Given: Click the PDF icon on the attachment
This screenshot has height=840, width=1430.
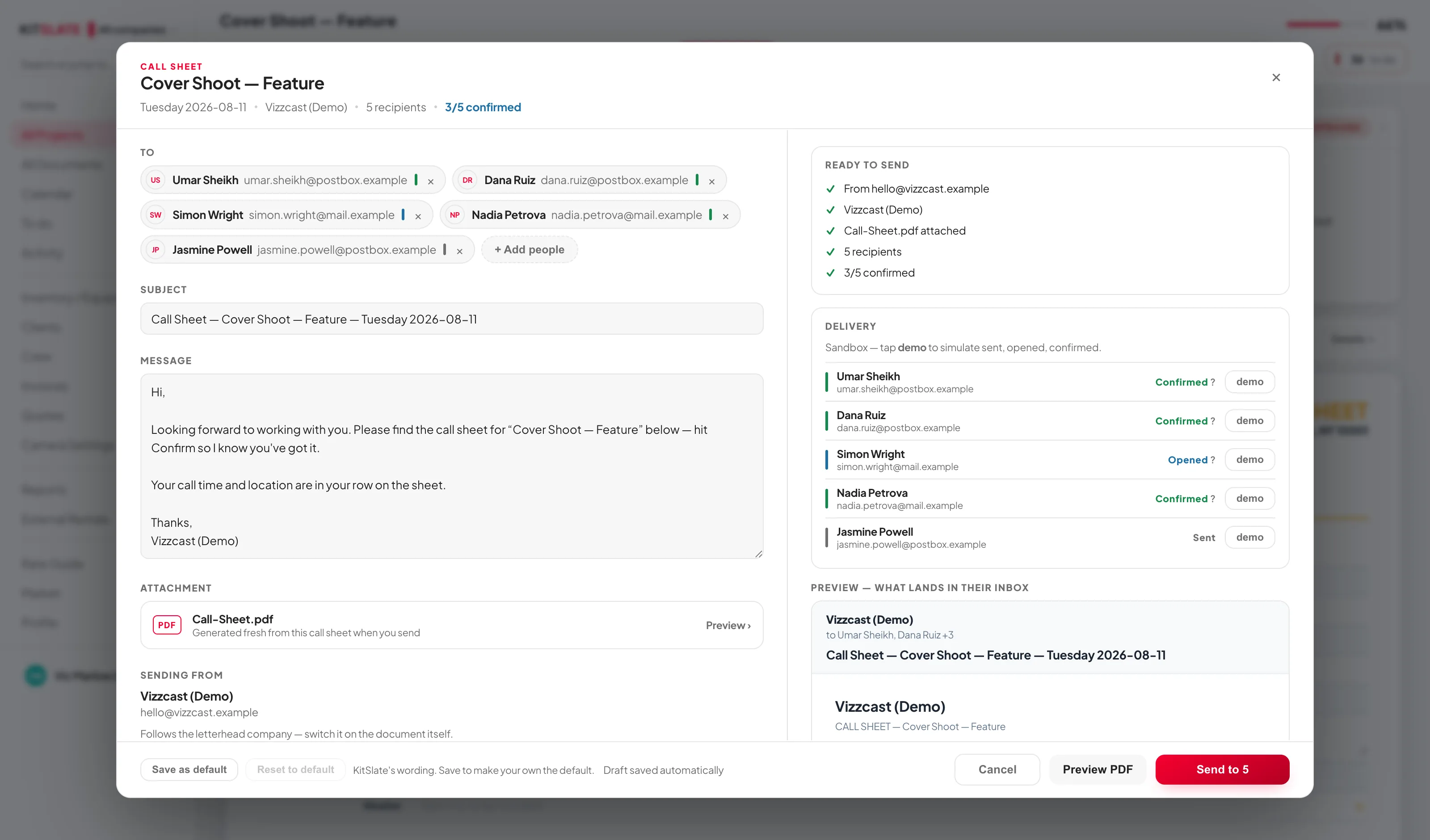Looking at the screenshot, I should point(167,625).
